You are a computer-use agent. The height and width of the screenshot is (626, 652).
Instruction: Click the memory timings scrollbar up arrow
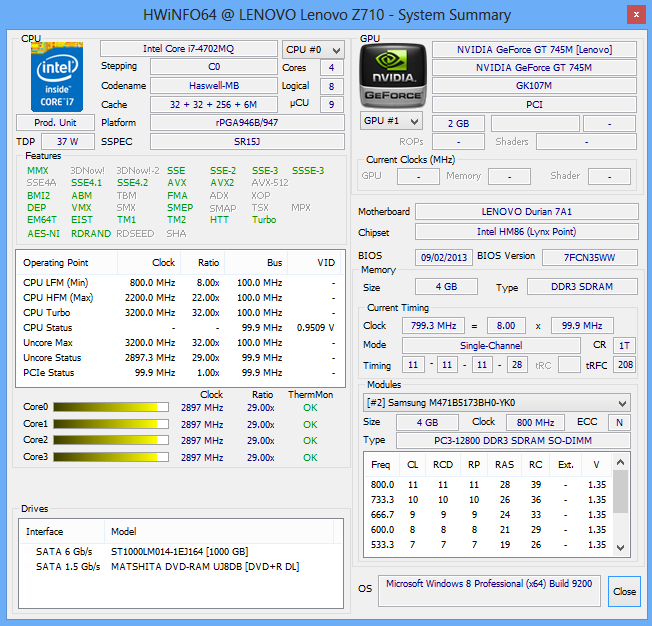pos(620,462)
